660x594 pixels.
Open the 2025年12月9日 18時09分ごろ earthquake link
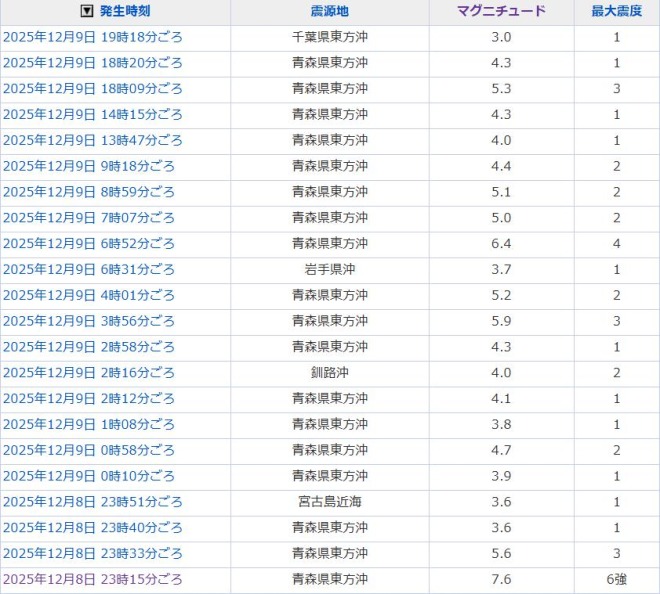[93, 89]
